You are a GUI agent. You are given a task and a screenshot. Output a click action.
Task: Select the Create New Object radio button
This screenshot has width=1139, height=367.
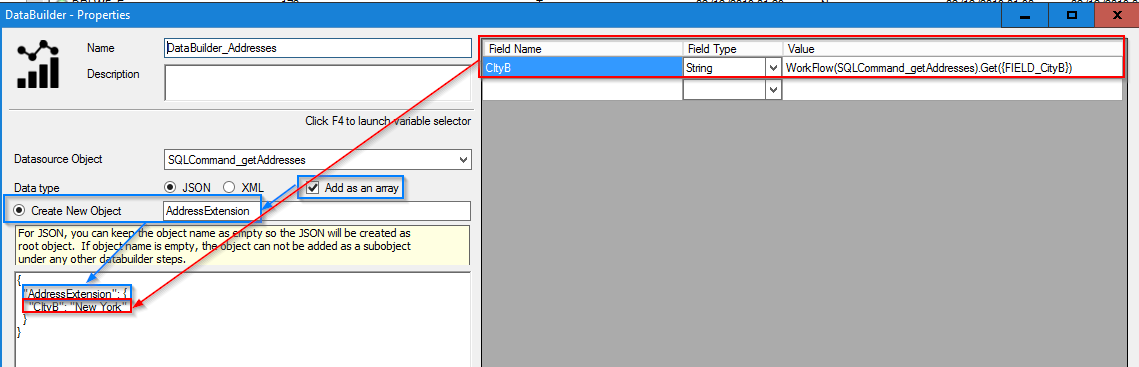pos(20,211)
